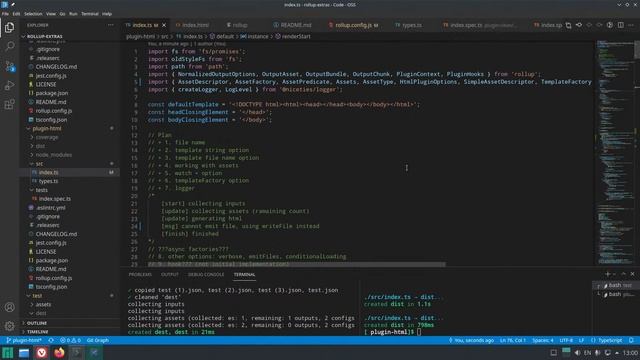Add a new terminal with the plus icon
Viewport: 640px width, 360px height.
click(x=607, y=274)
